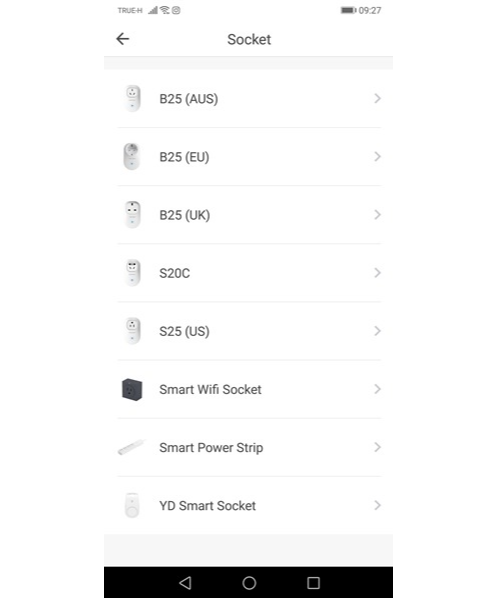Open recent apps square button
The height and width of the screenshot is (598, 498).
313,583
